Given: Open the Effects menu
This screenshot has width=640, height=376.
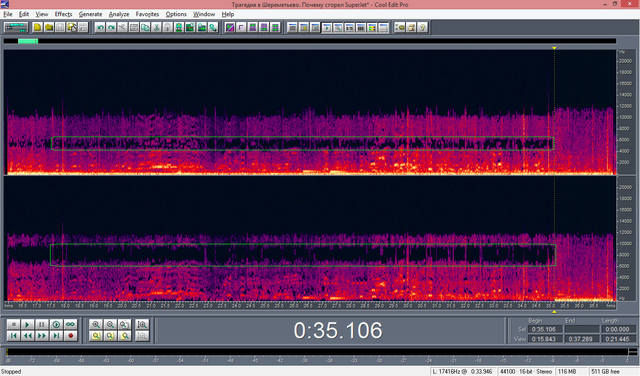Looking at the screenshot, I should pos(63,14).
